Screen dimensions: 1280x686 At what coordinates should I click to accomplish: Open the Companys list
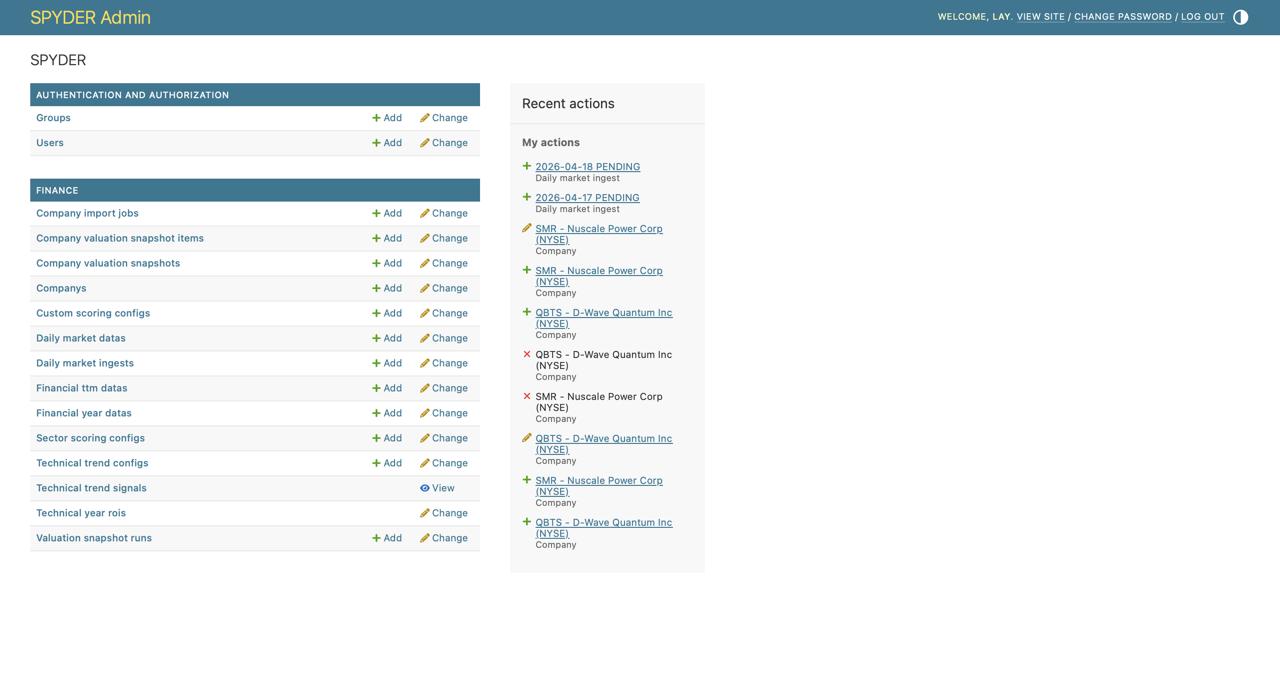tap(61, 288)
